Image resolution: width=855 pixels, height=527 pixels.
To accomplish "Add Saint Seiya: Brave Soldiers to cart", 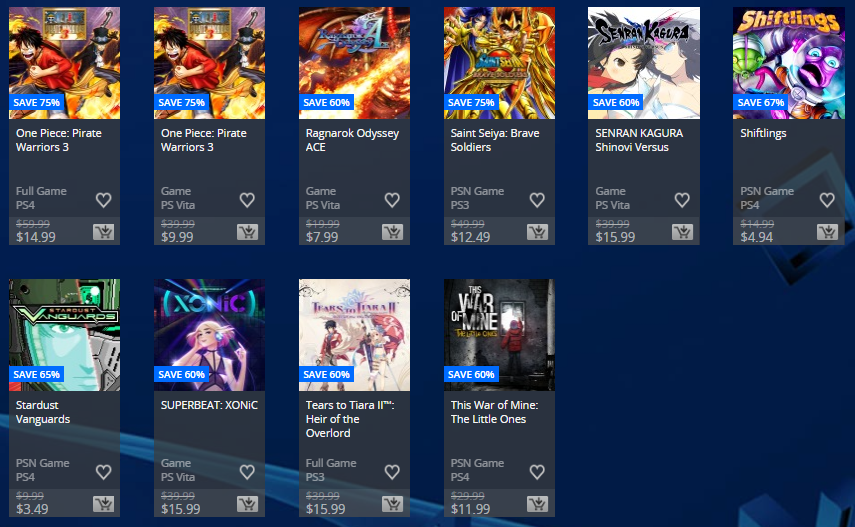I will point(538,232).
